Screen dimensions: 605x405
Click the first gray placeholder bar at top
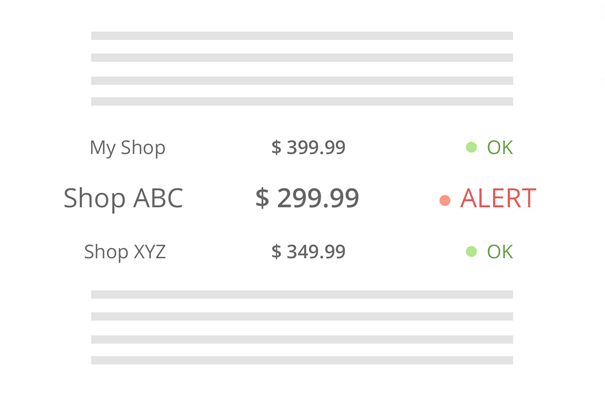coord(302,36)
